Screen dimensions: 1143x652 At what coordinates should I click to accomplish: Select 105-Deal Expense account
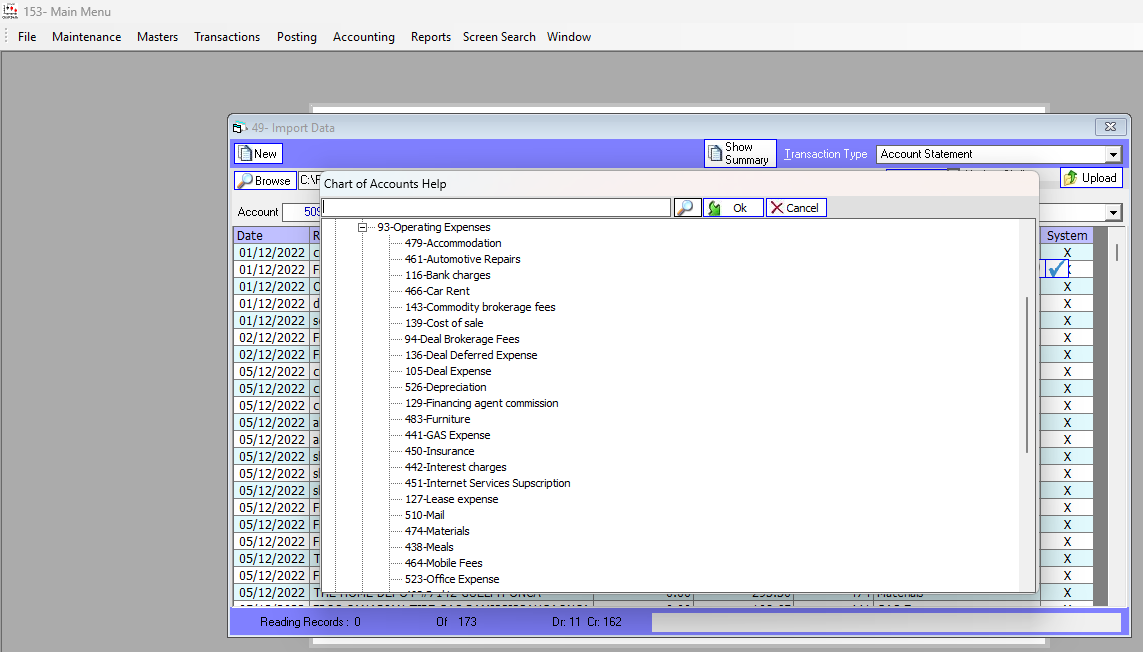coord(448,372)
